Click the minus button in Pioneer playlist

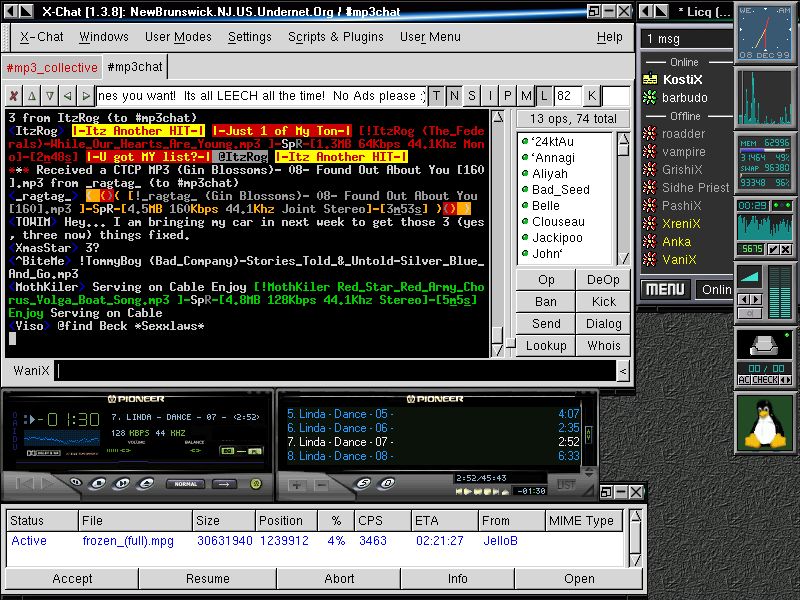click(x=322, y=485)
